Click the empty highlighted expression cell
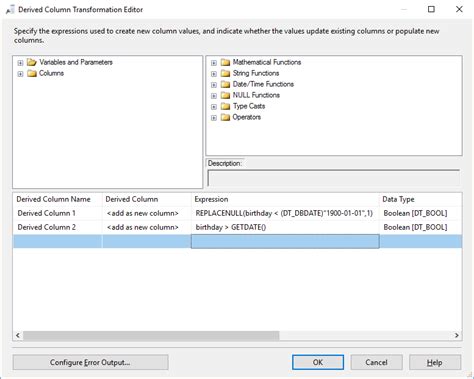The width and height of the screenshot is (474, 379). coord(285,241)
